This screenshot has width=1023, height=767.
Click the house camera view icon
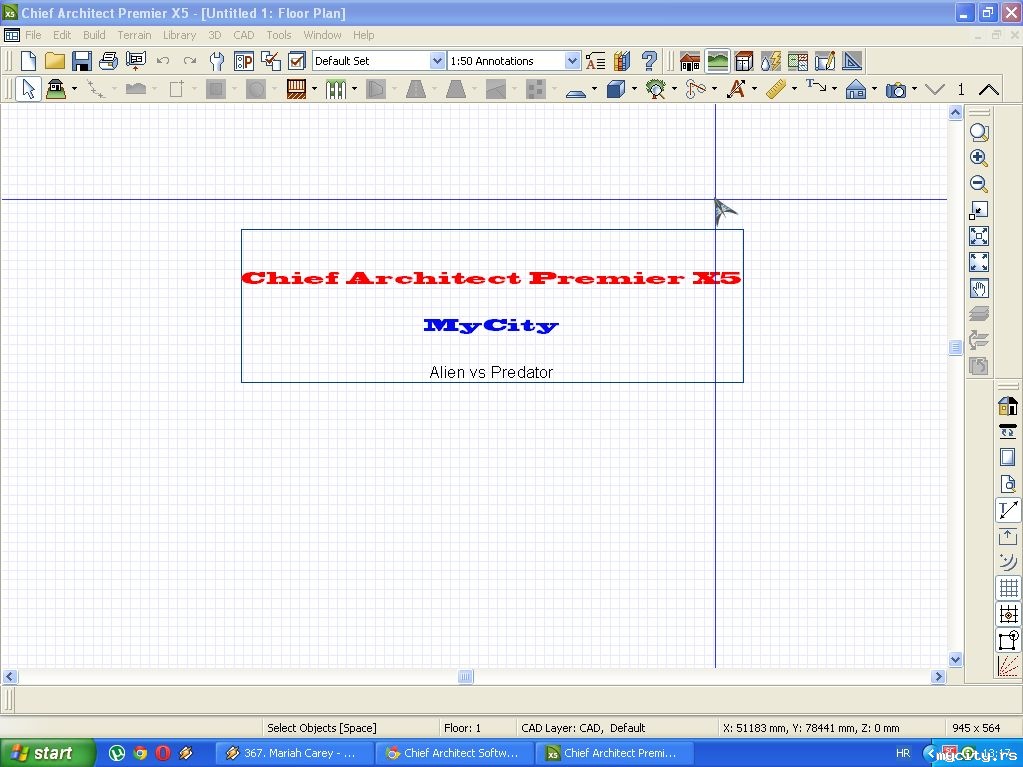point(690,61)
